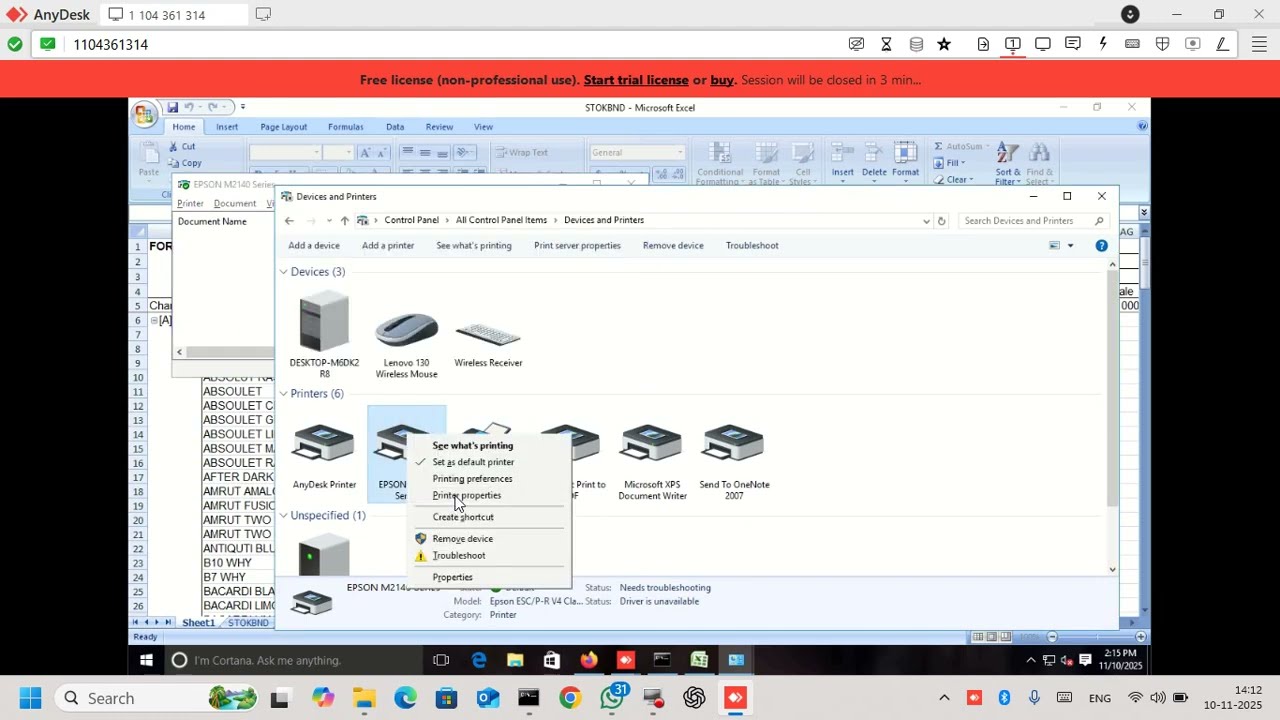Open the AnyDesk hamburger menu
Screen dimensions: 1280x720
pos(1259,44)
